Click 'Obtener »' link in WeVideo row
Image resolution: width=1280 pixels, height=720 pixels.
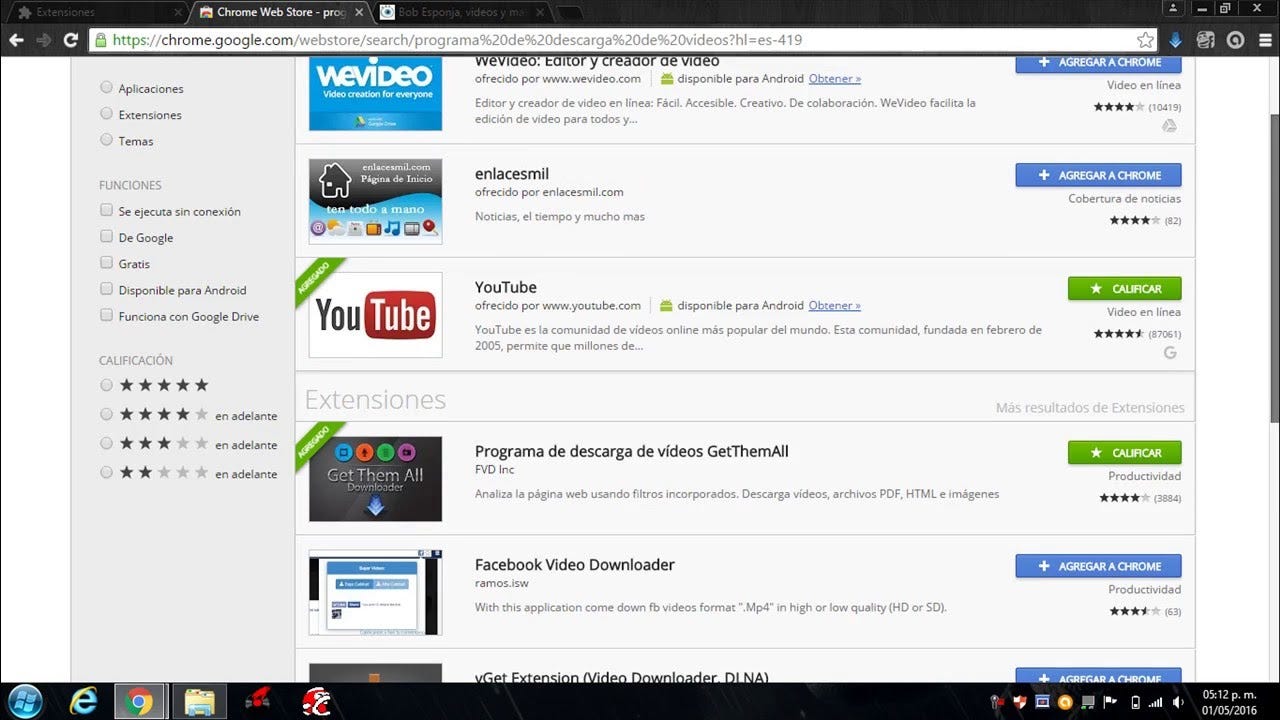click(x=835, y=78)
